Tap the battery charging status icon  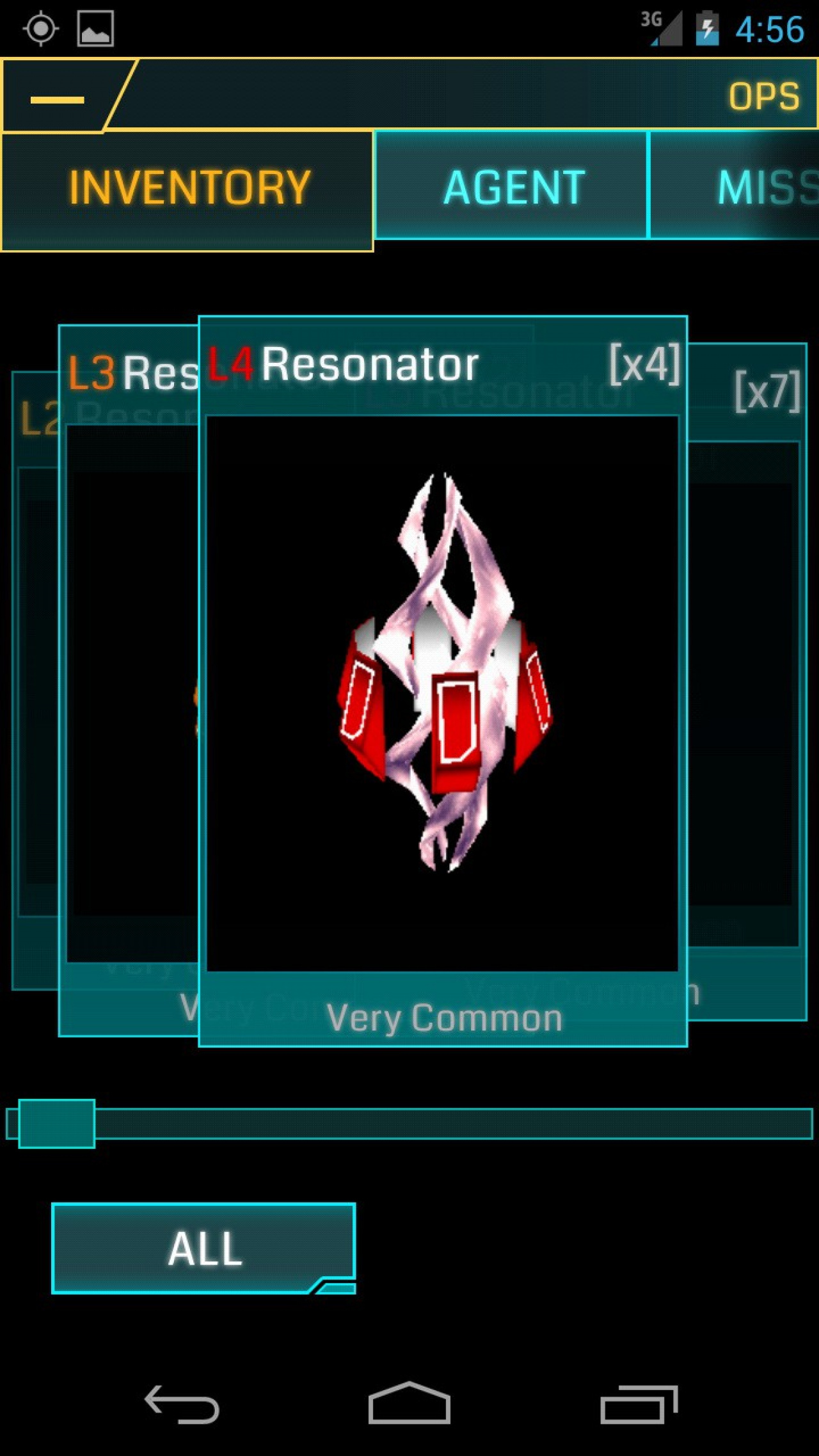click(x=707, y=29)
